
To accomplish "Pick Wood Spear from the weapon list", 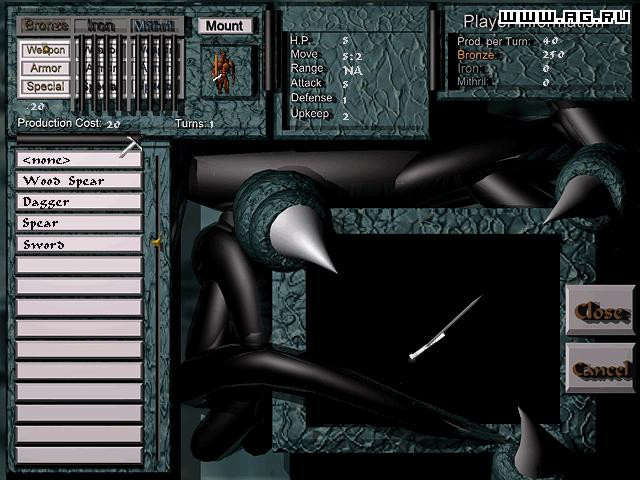I will [x=79, y=181].
